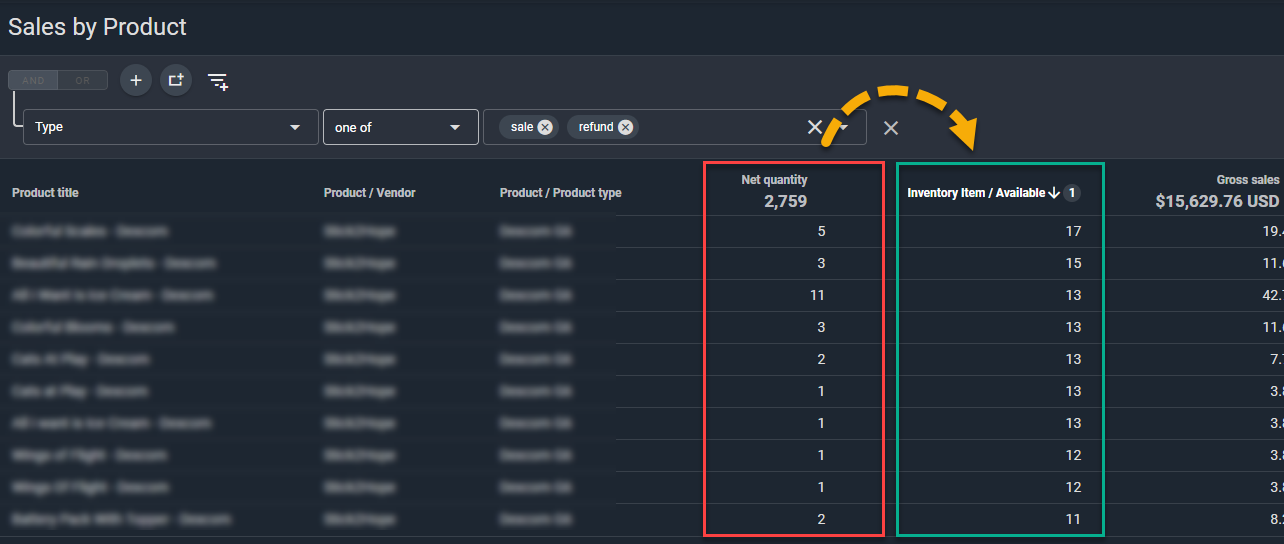
Task: Clear all selected filter values
Action: [x=814, y=127]
